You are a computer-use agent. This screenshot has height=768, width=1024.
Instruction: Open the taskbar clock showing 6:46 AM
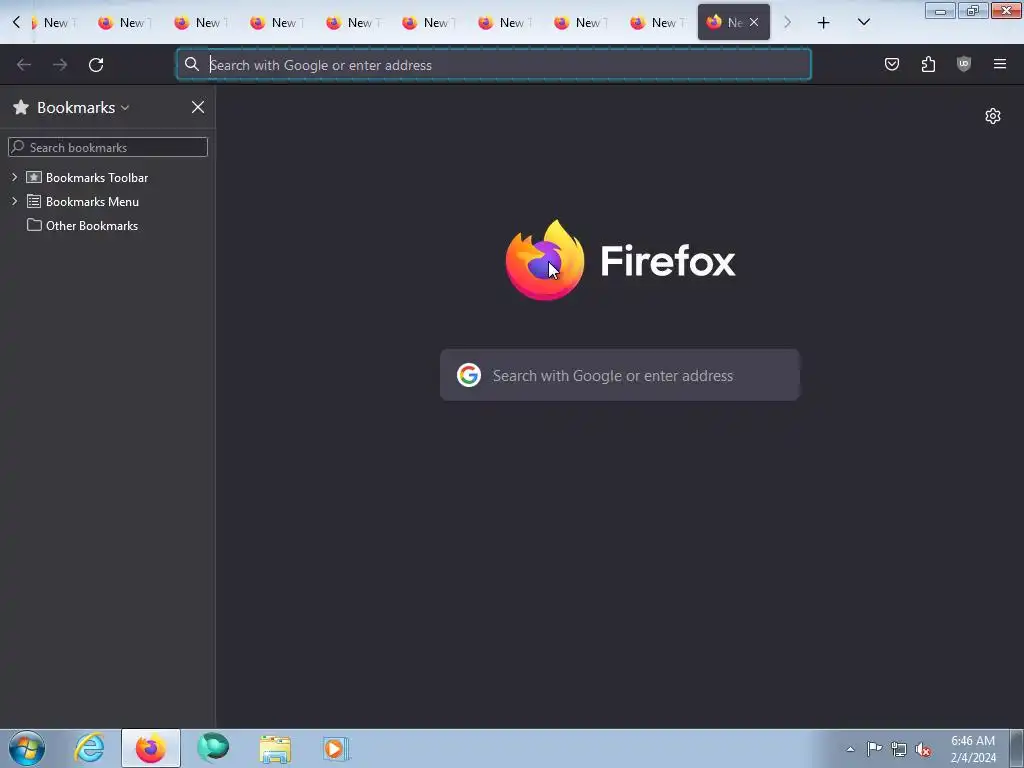973,749
